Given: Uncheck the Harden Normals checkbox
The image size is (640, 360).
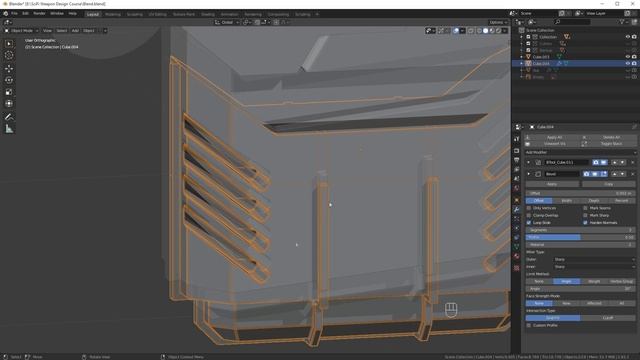Looking at the screenshot, I should (x=585, y=223).
